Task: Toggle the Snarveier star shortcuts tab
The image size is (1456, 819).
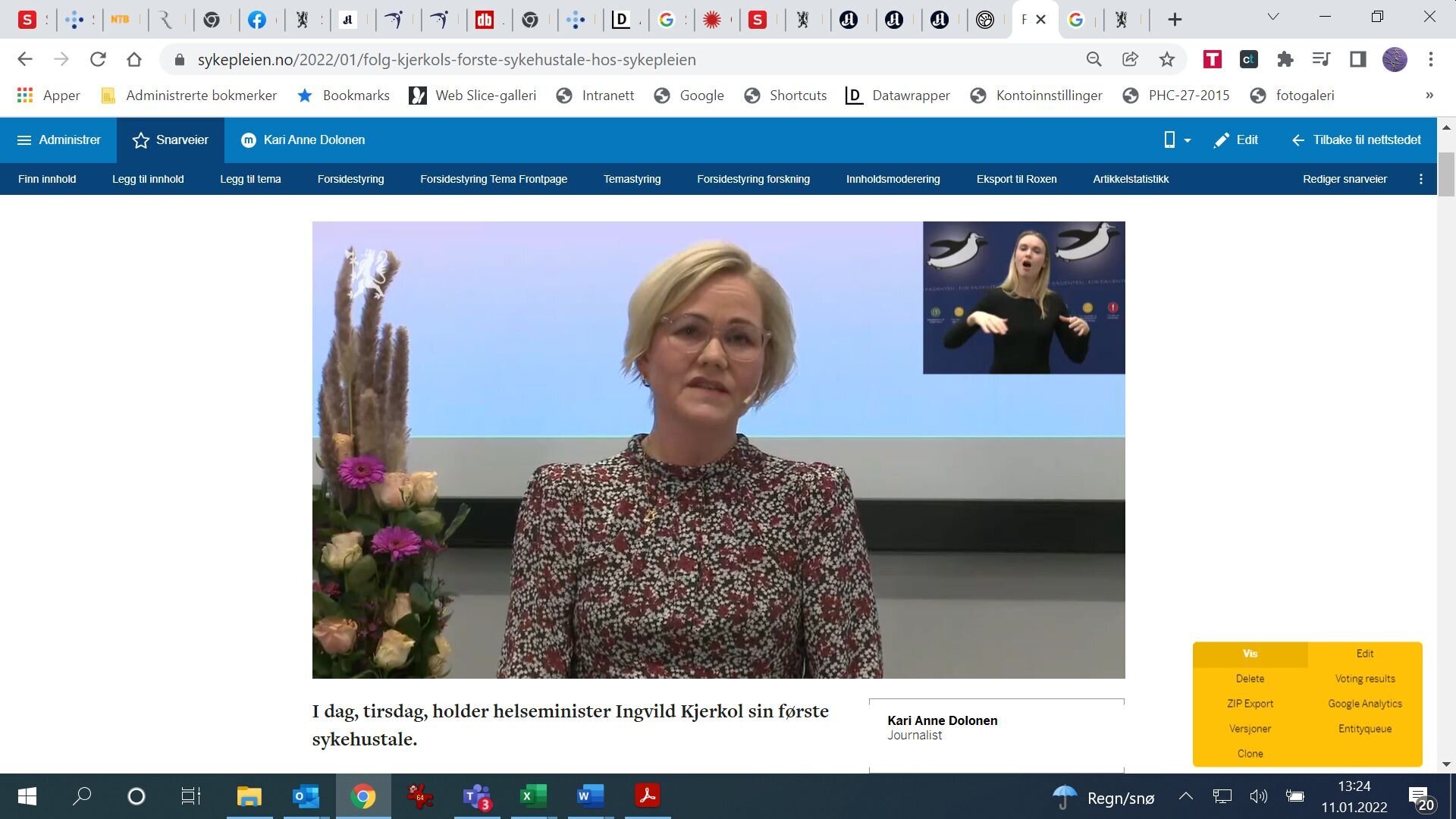Action: click(171, 140)
